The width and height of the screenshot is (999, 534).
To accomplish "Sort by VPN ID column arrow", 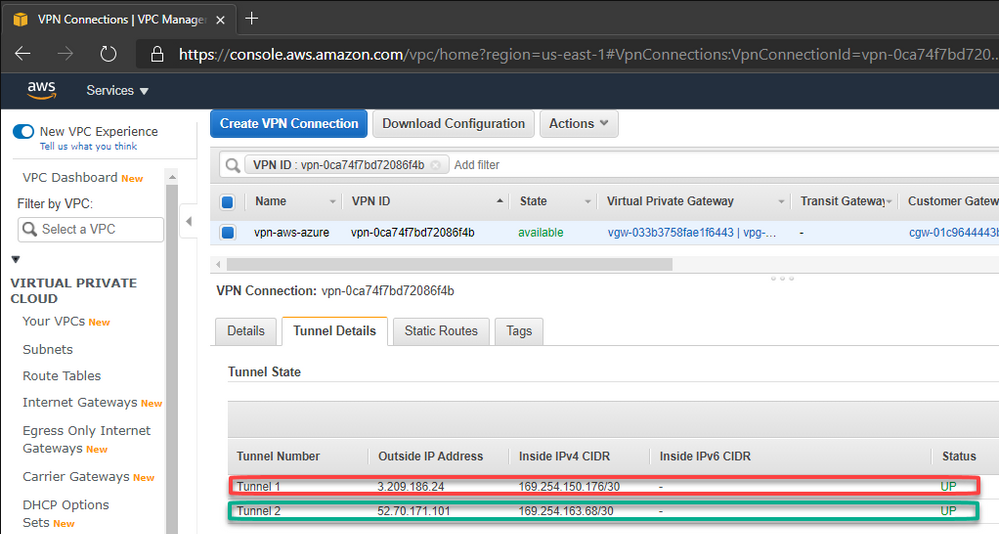I will point(500,201).
